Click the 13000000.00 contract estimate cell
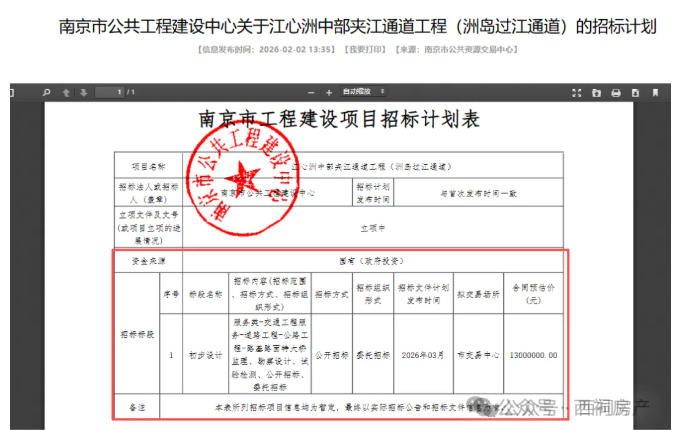Image resolution: width=673 pixels, height=430 pixels. [x=533, y=355]
